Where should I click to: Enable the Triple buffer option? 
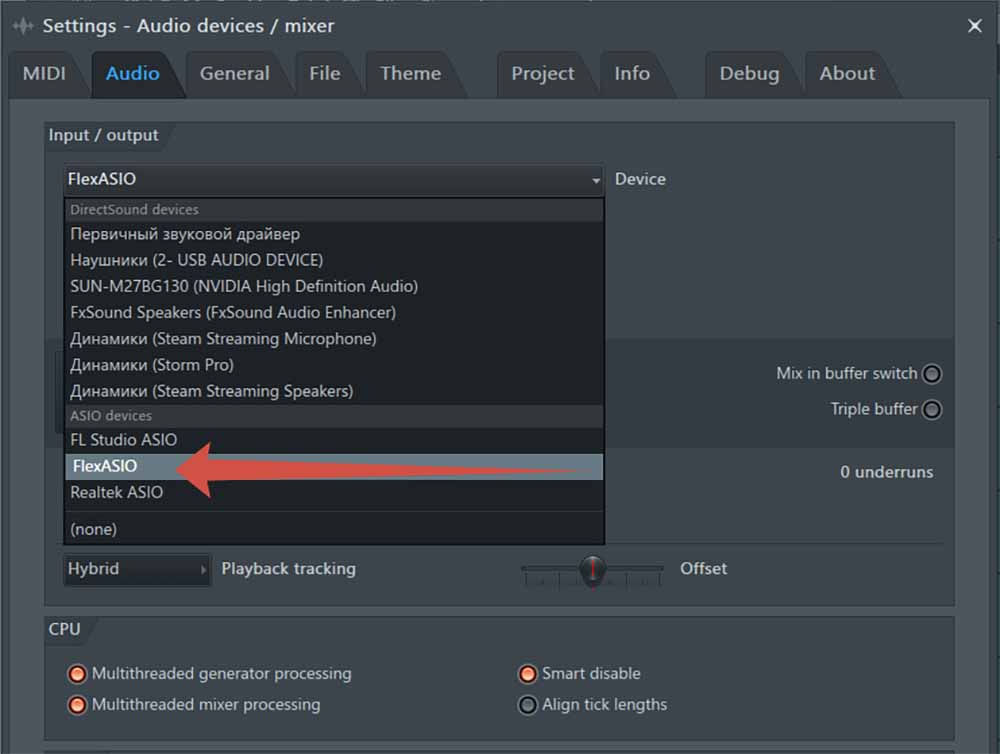pos(932,410)
